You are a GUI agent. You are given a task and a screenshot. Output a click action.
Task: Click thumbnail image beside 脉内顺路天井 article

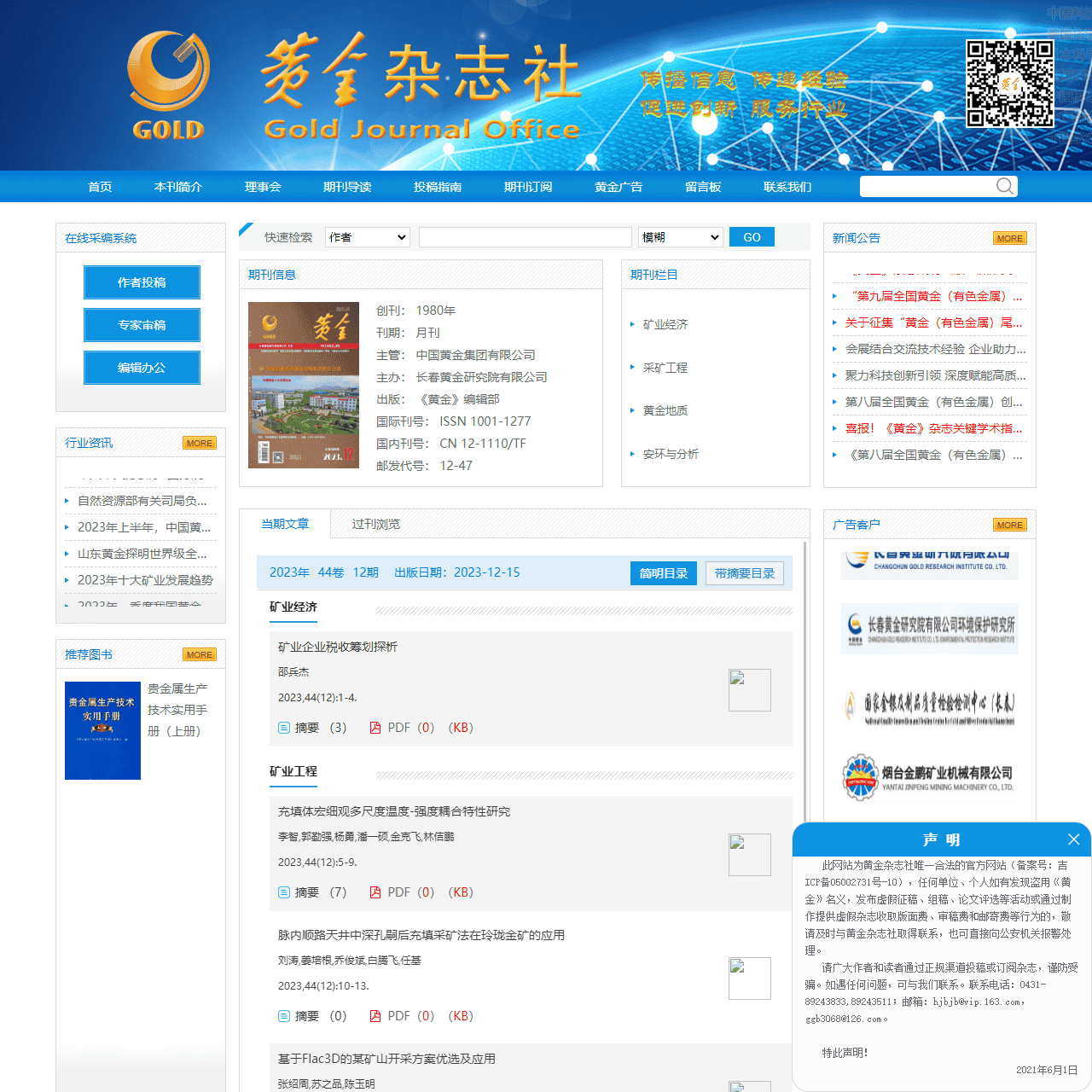(750, 979)
